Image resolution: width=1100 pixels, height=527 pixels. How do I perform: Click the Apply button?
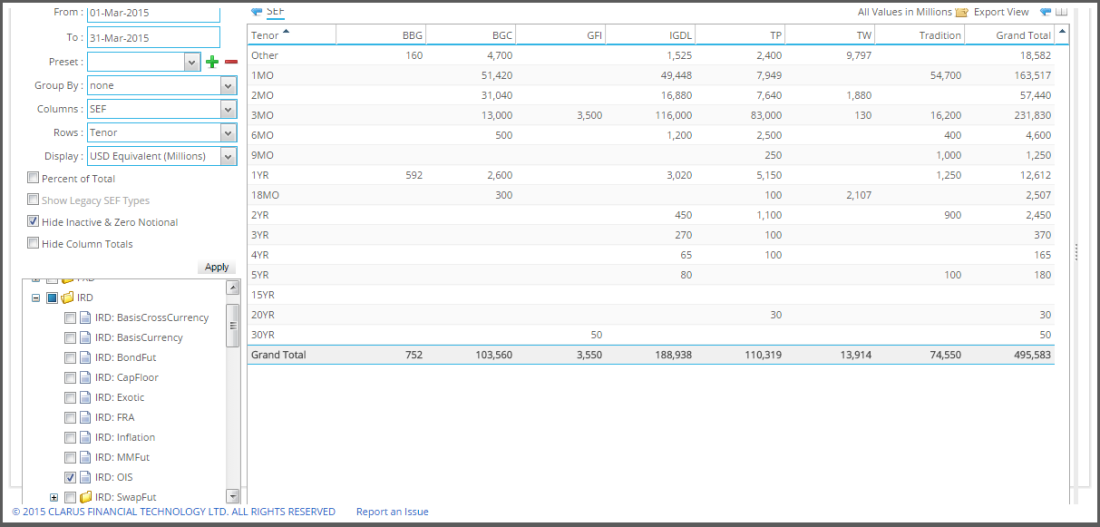click(x=217, y=267)
